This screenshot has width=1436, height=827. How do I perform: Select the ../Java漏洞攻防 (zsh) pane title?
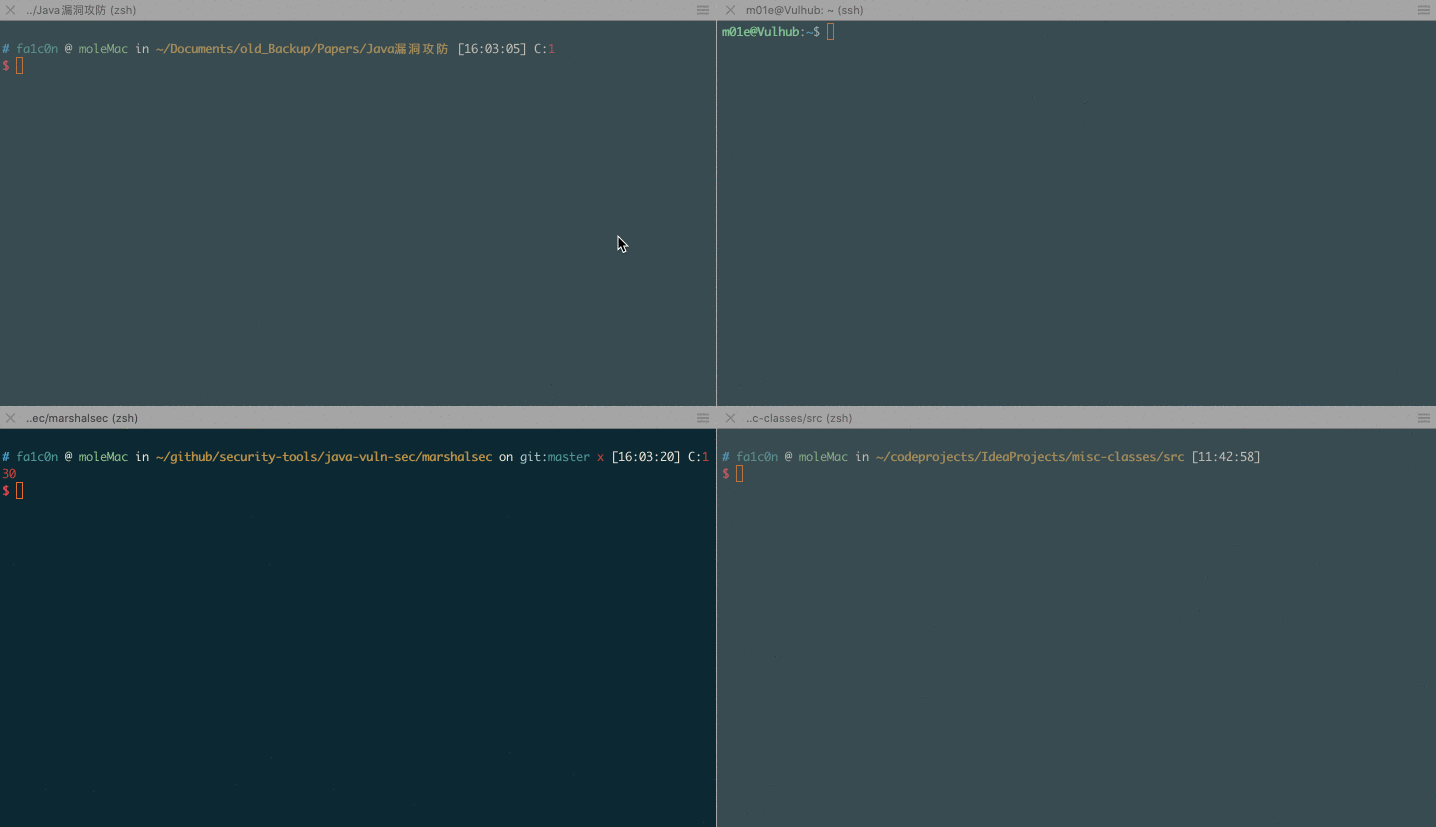point(81,10)
